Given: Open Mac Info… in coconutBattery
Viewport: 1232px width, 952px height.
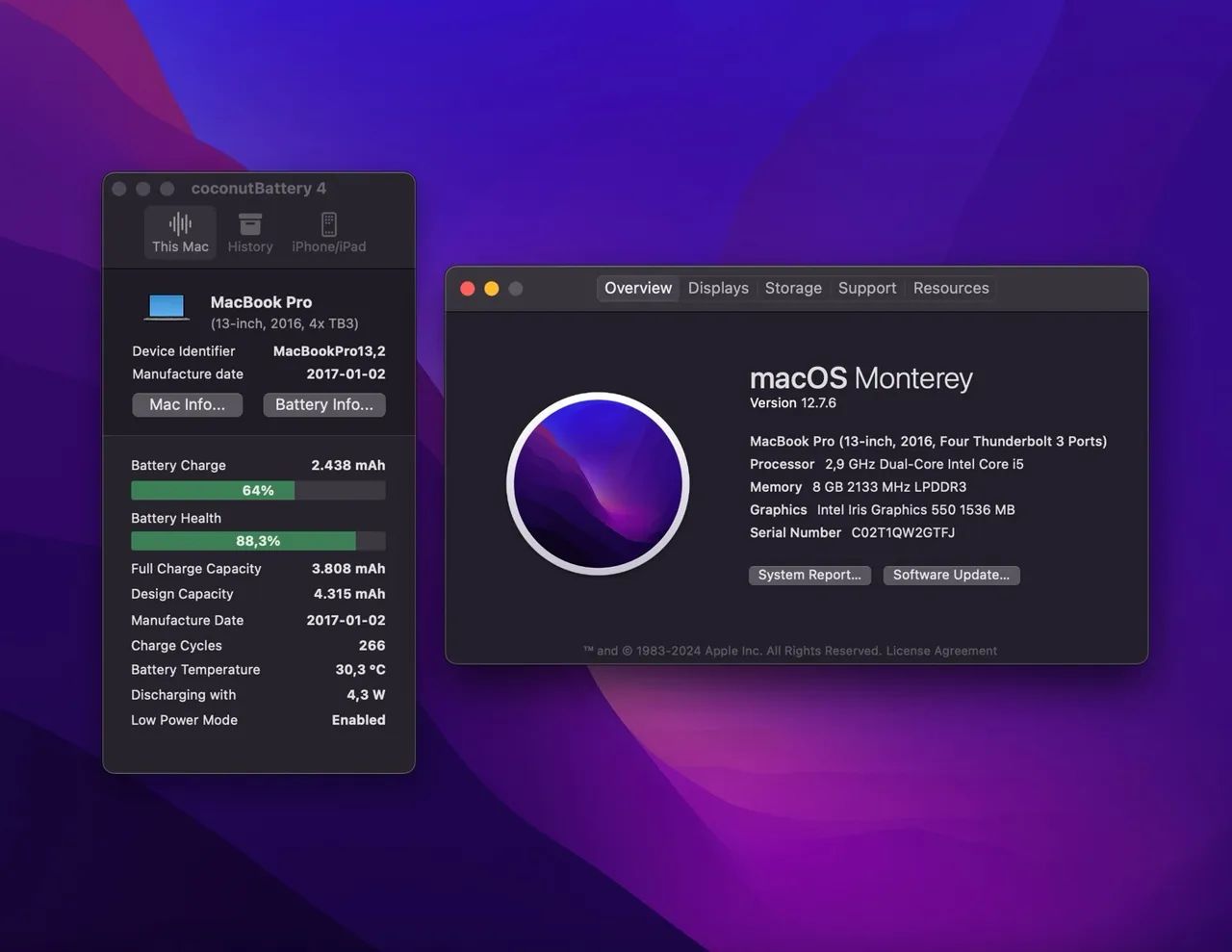Looking at the screenshot, I should 188,405.
